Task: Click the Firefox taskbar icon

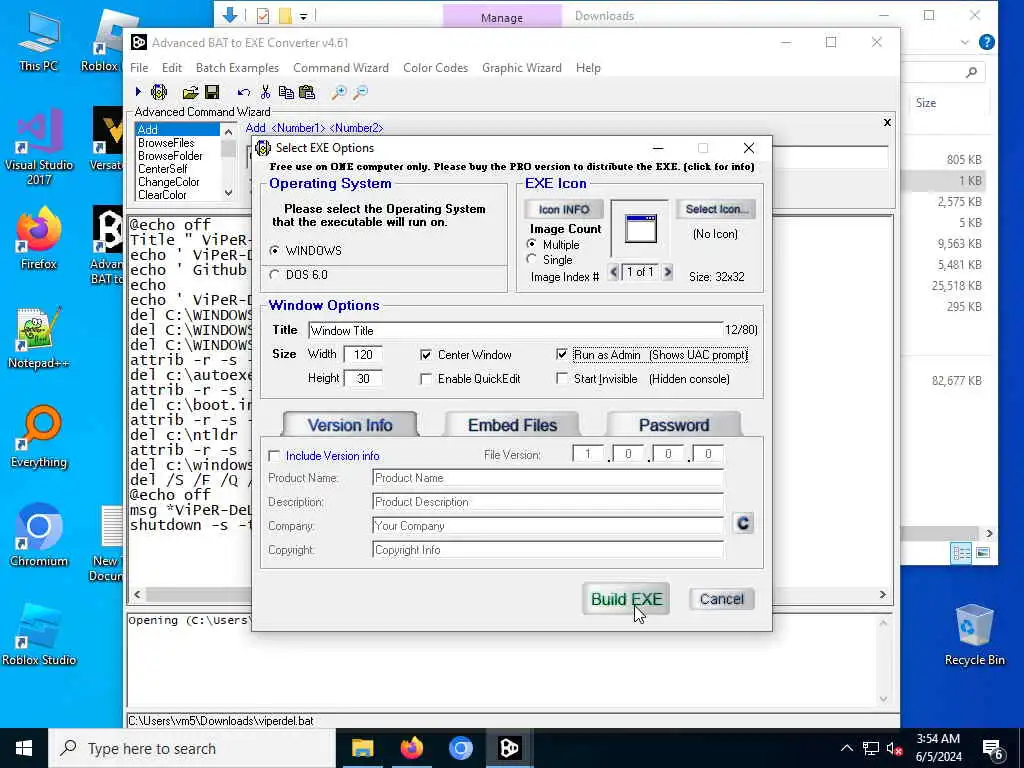Action: (411, 748)
